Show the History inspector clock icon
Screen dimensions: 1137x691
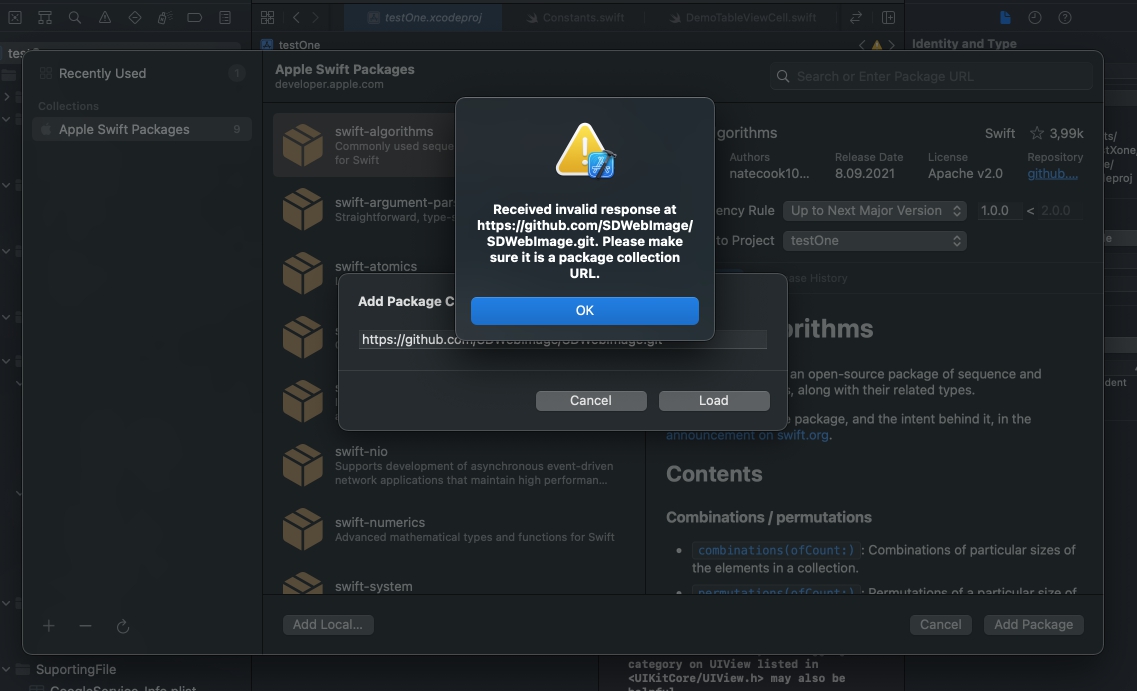(x=1035, y=17)
